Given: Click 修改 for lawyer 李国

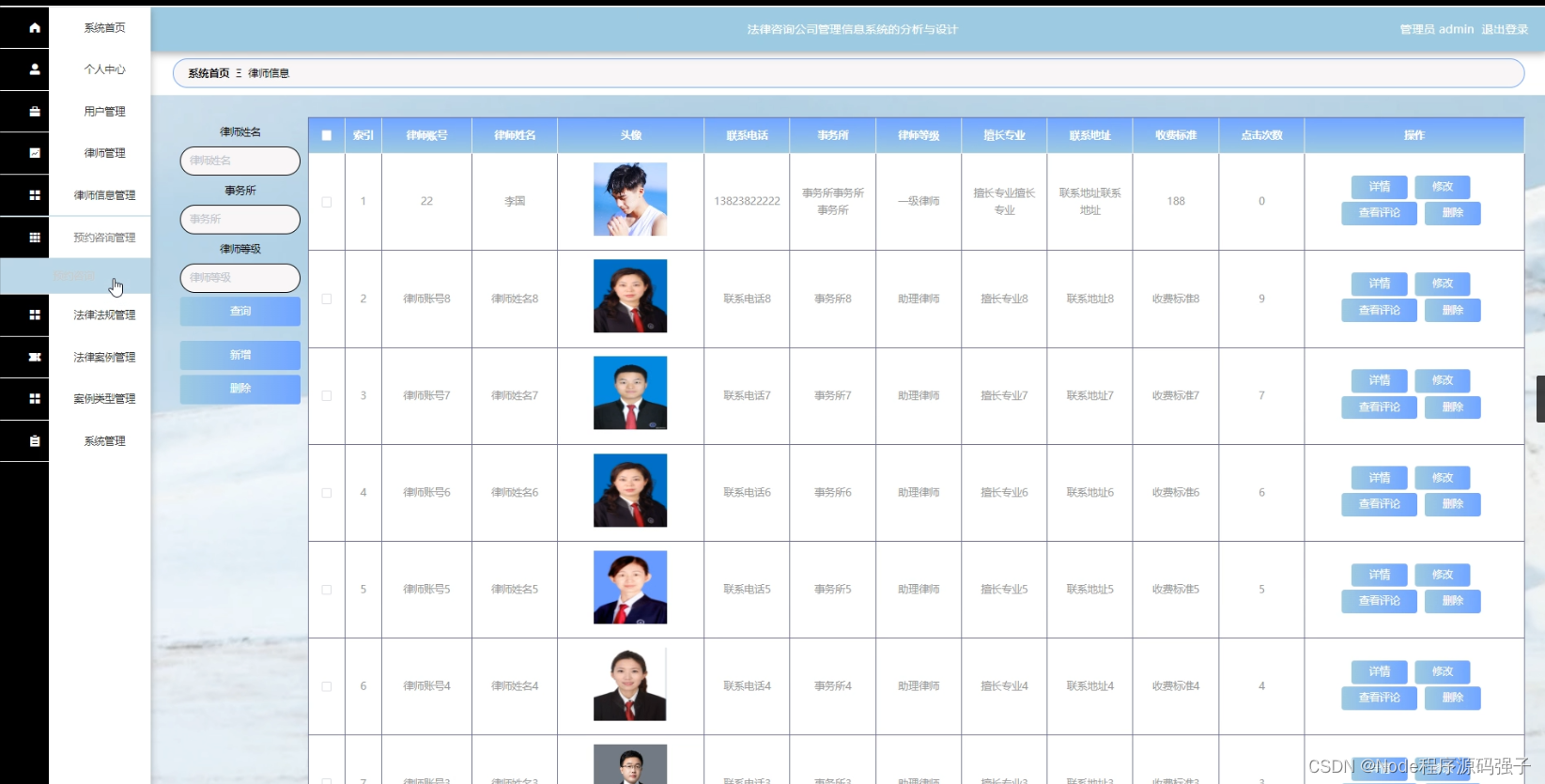Looking at the screenshot, I should (1443, 187).
